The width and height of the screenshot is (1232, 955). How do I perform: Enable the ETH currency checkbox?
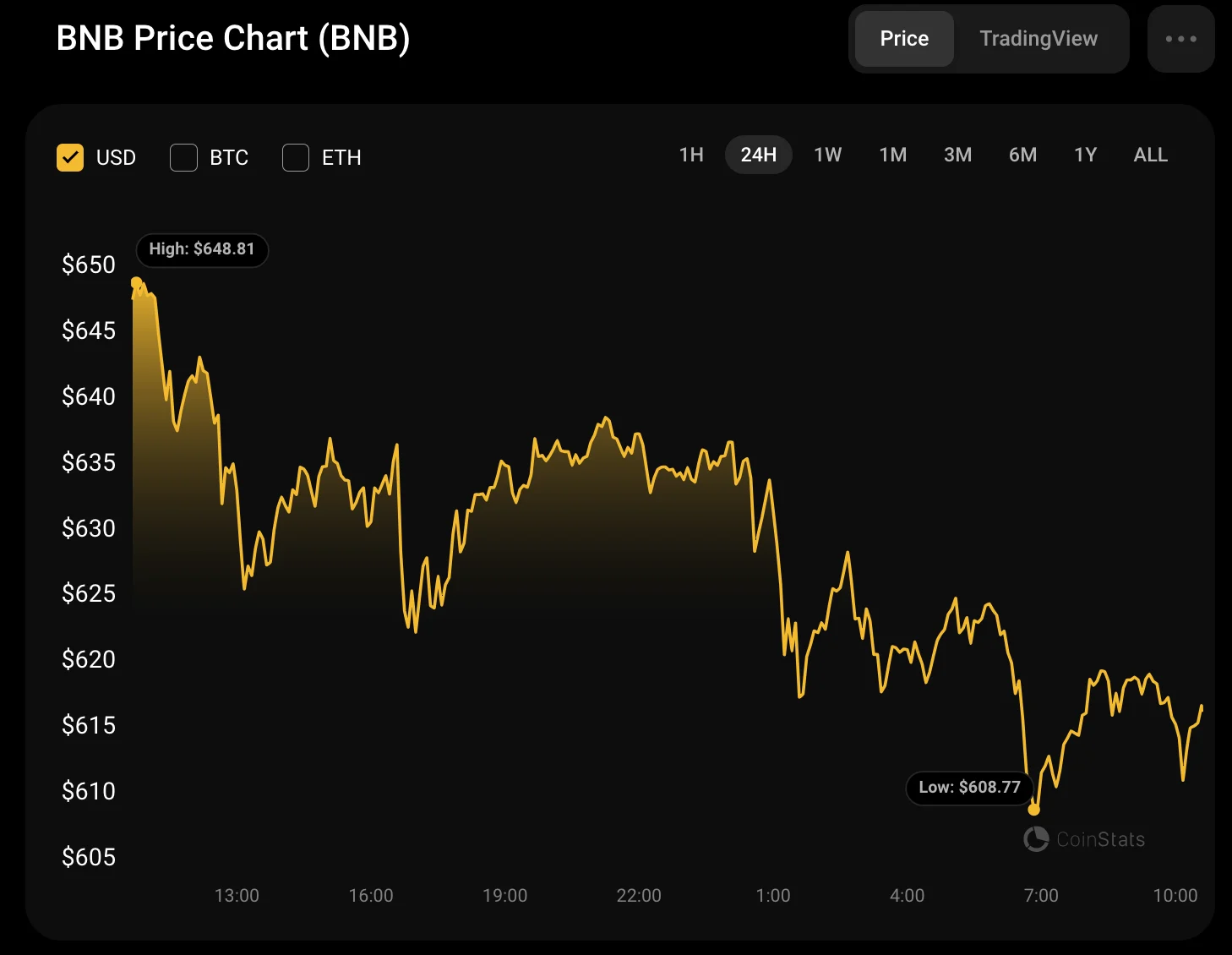296,157
